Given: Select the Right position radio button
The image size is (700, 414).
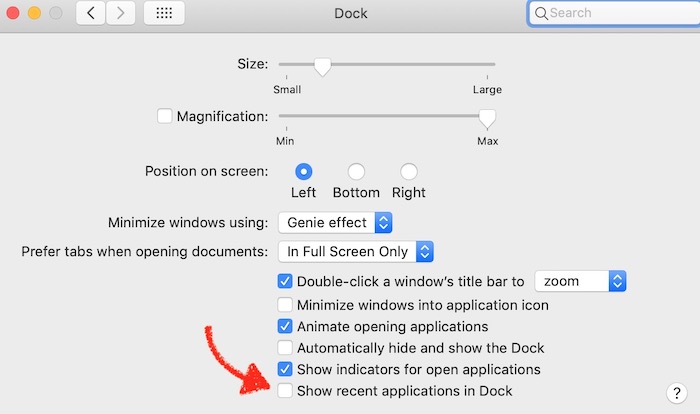Looking at the screenshot, I should point(408,171).
